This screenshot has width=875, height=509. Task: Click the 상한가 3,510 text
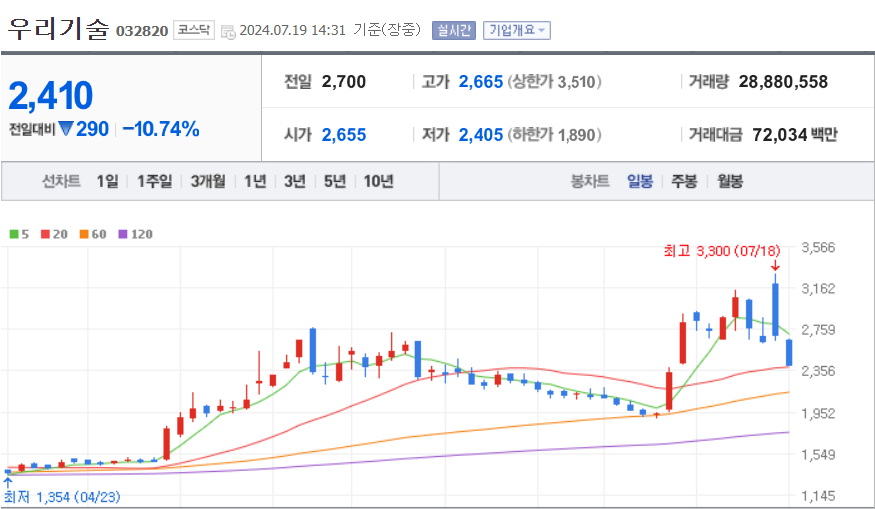(554, 82)
